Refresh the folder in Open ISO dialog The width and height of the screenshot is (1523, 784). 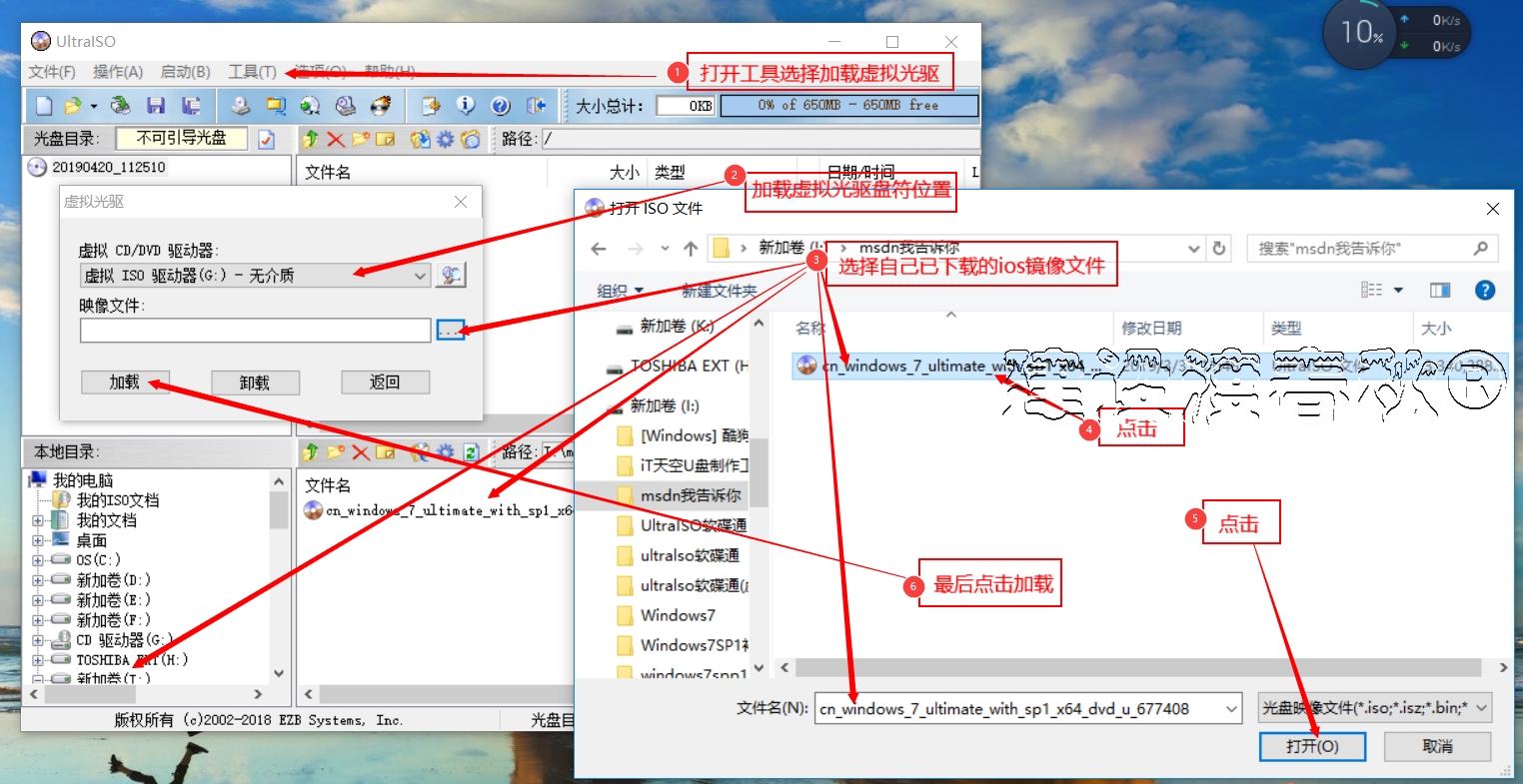coord(1219,249)
